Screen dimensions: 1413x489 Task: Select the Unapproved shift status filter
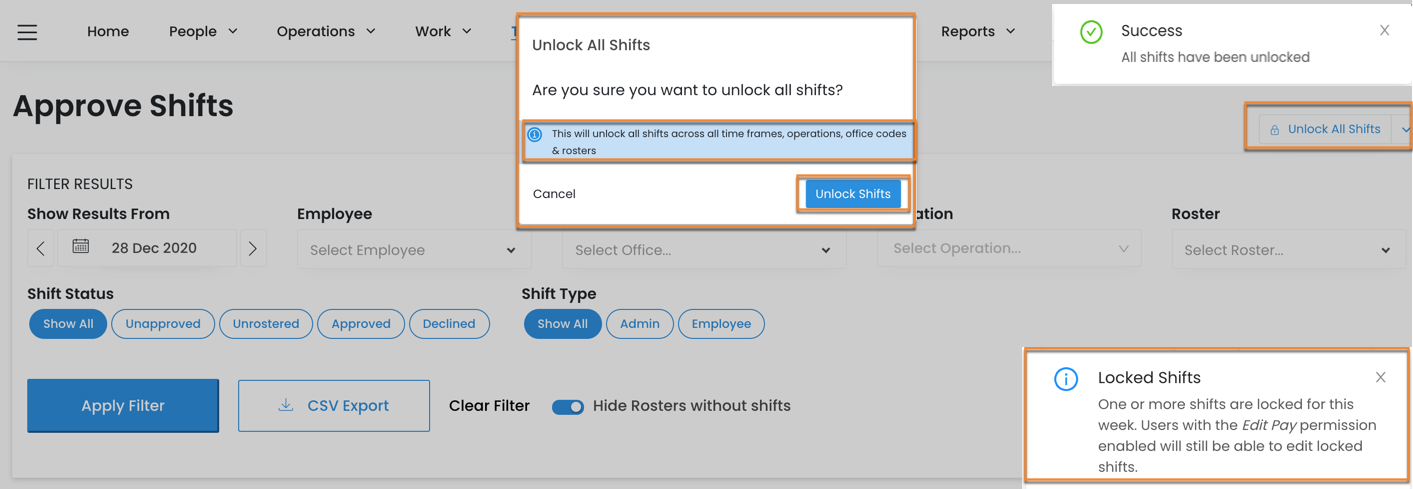(x=163, y=324)
